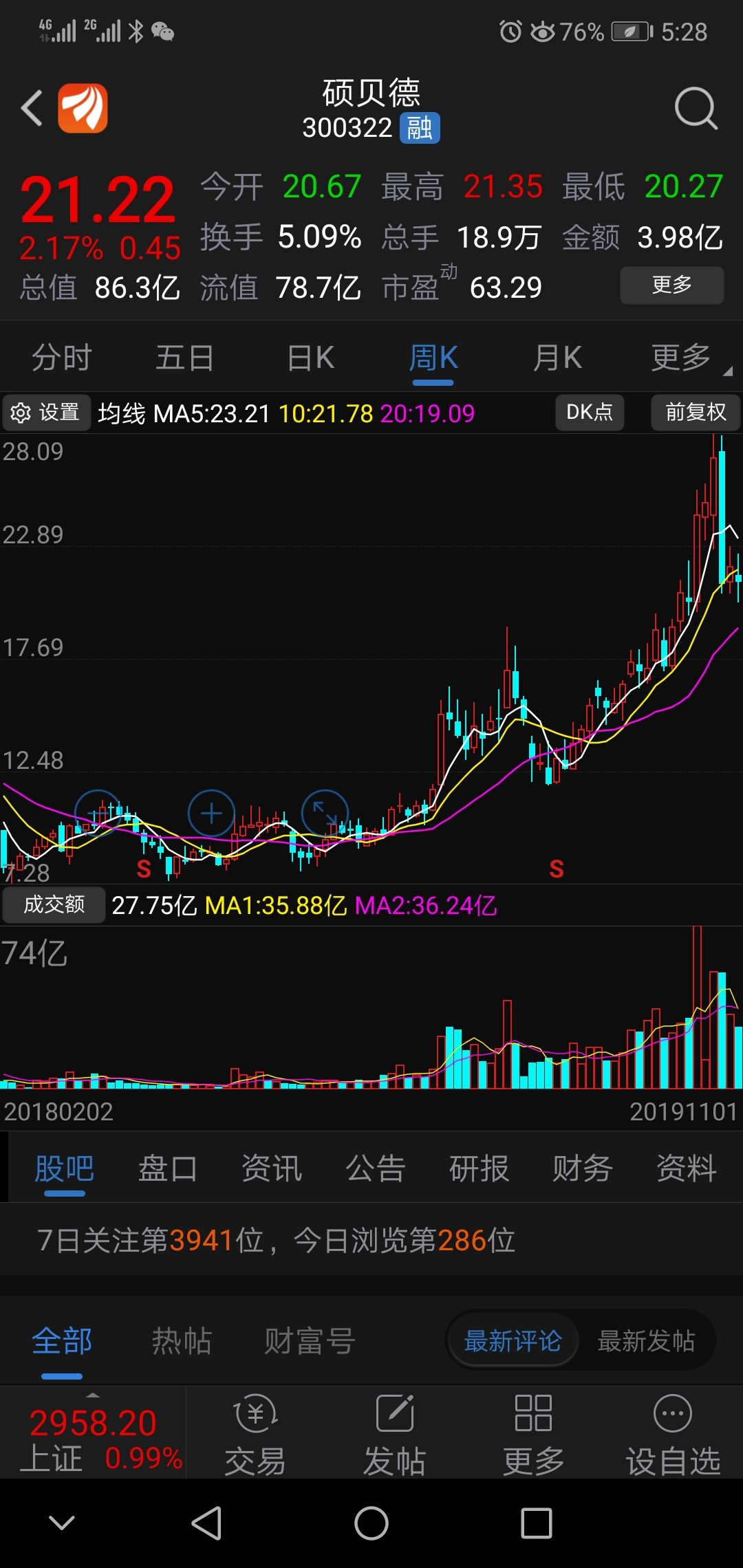Open the orange Eastmoney app logo
The image size is (743, 1568).
83,108
